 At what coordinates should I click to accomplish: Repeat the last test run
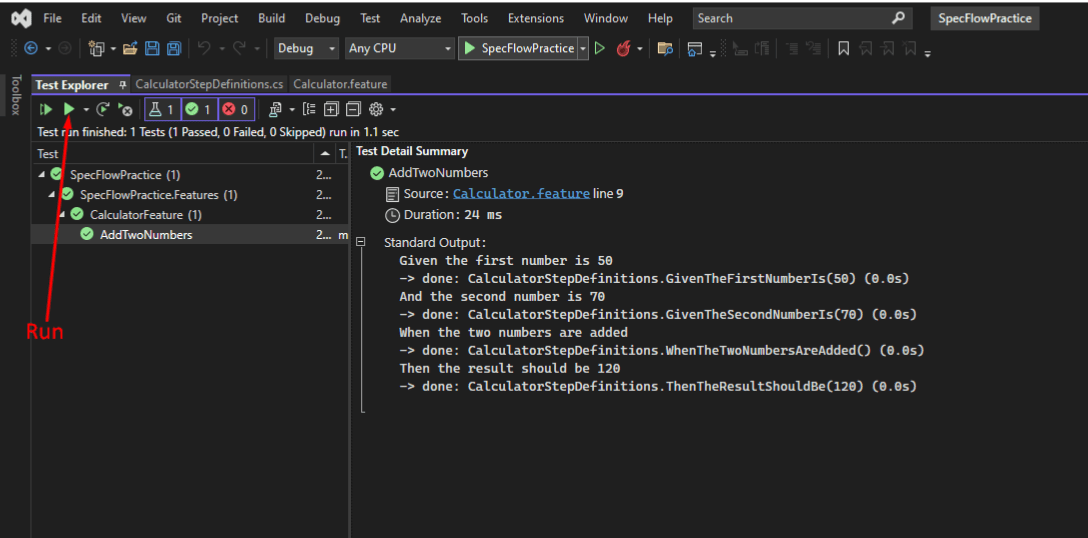pyautogui.click(x=103, y=109)
